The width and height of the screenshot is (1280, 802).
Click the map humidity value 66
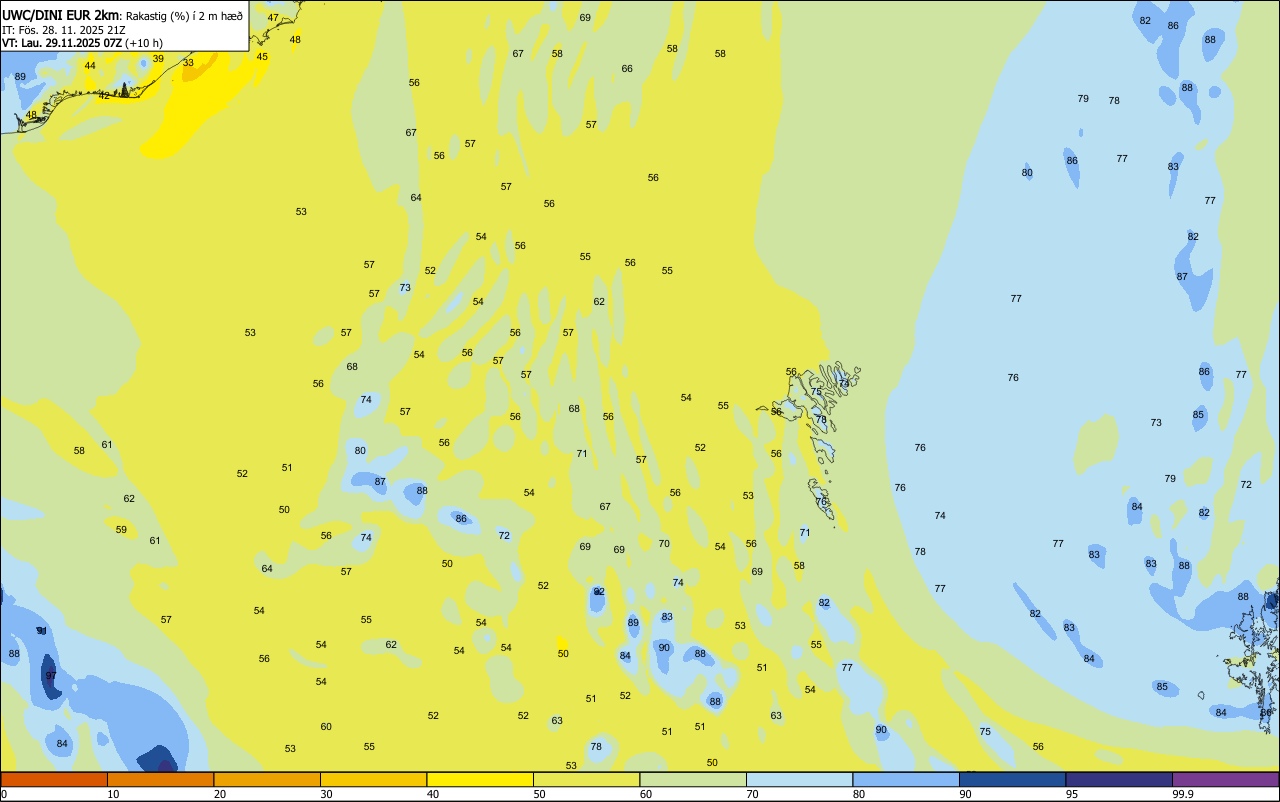pyautogui.click(x=627, y=69)
